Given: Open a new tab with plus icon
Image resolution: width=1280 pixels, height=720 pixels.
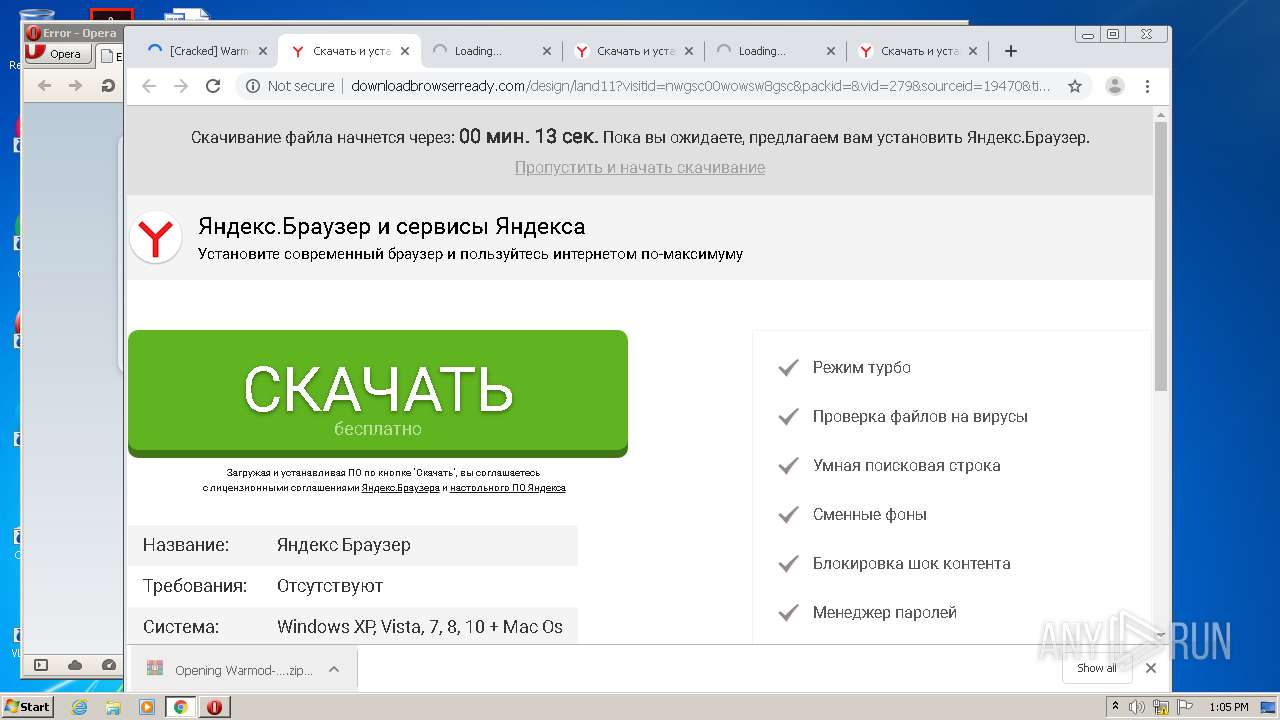Looking at the screenshot, I should click(x=1011, y=51).
